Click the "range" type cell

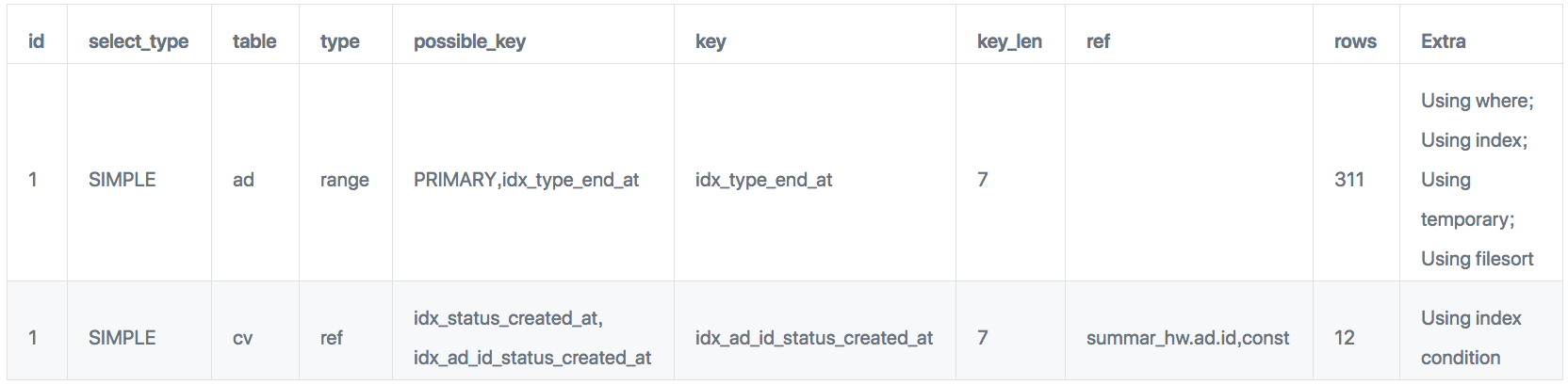(345, 180)
